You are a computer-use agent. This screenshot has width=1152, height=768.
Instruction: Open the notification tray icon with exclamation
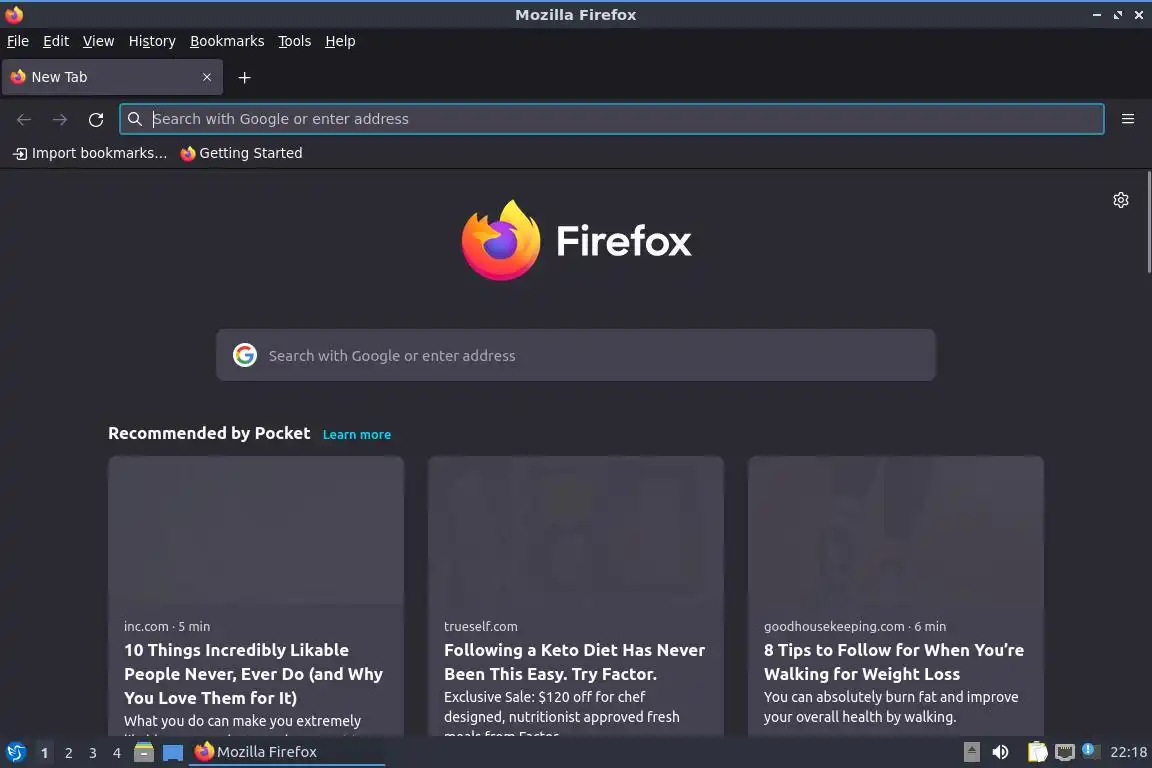pyautogui.click(x=1091, y=751)
